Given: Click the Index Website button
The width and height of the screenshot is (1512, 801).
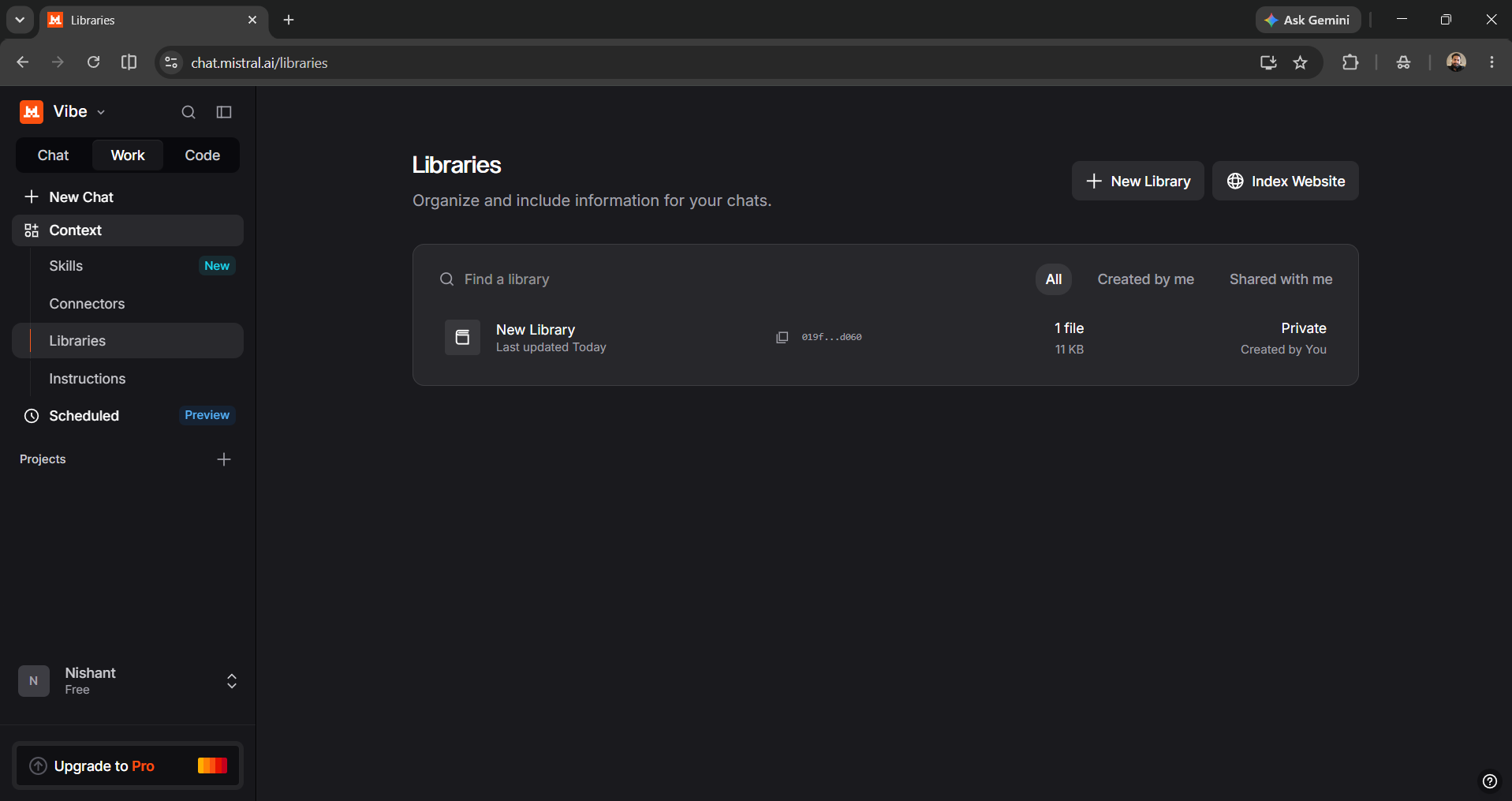Looking at the screenshot, I should point(1285,181).
